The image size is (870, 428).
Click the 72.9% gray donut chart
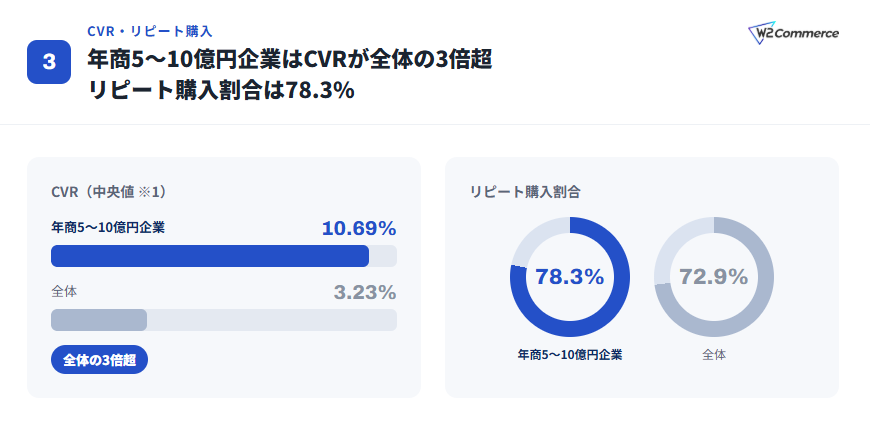[x=714, y=277]
